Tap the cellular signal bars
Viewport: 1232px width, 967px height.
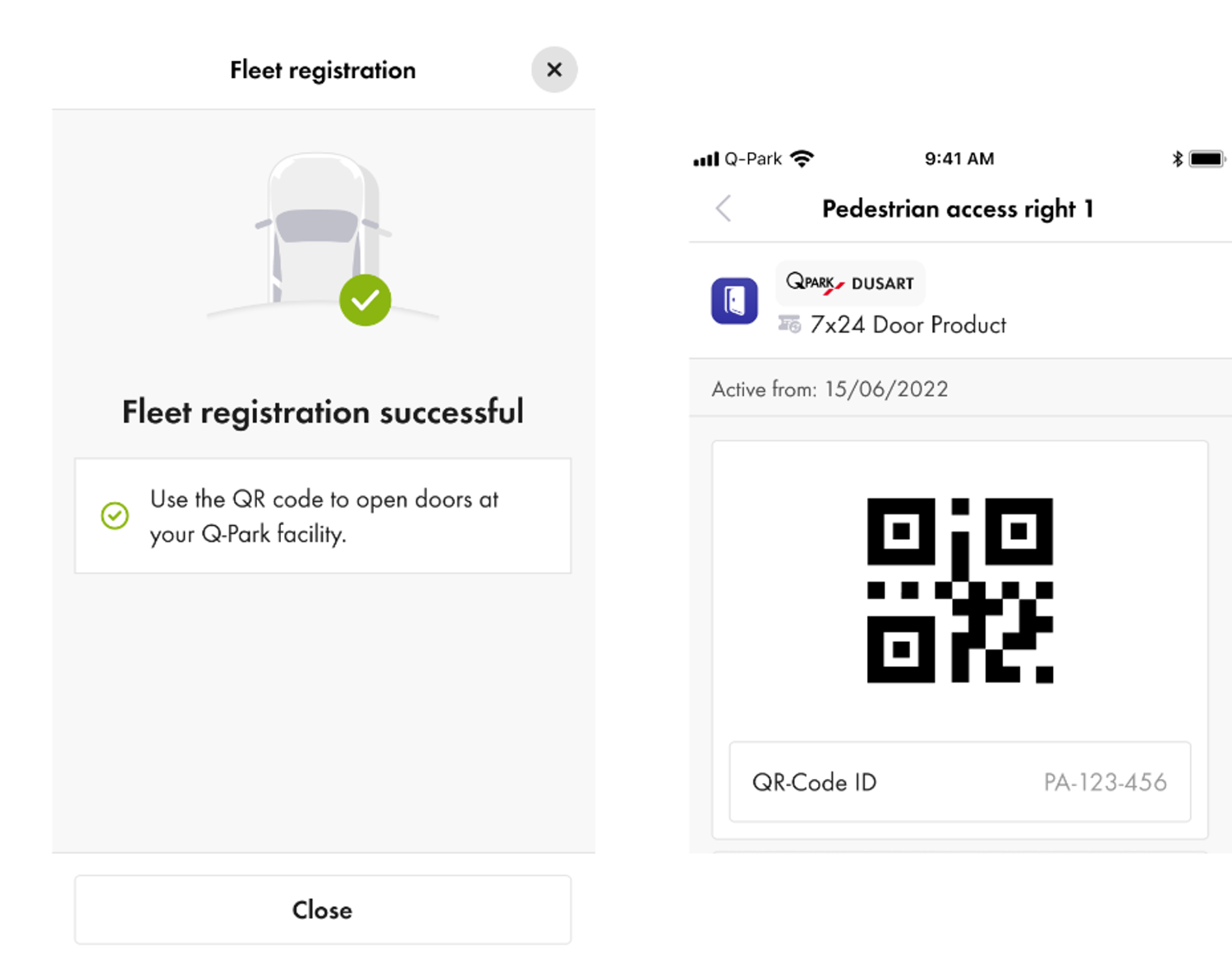point(706,159)
